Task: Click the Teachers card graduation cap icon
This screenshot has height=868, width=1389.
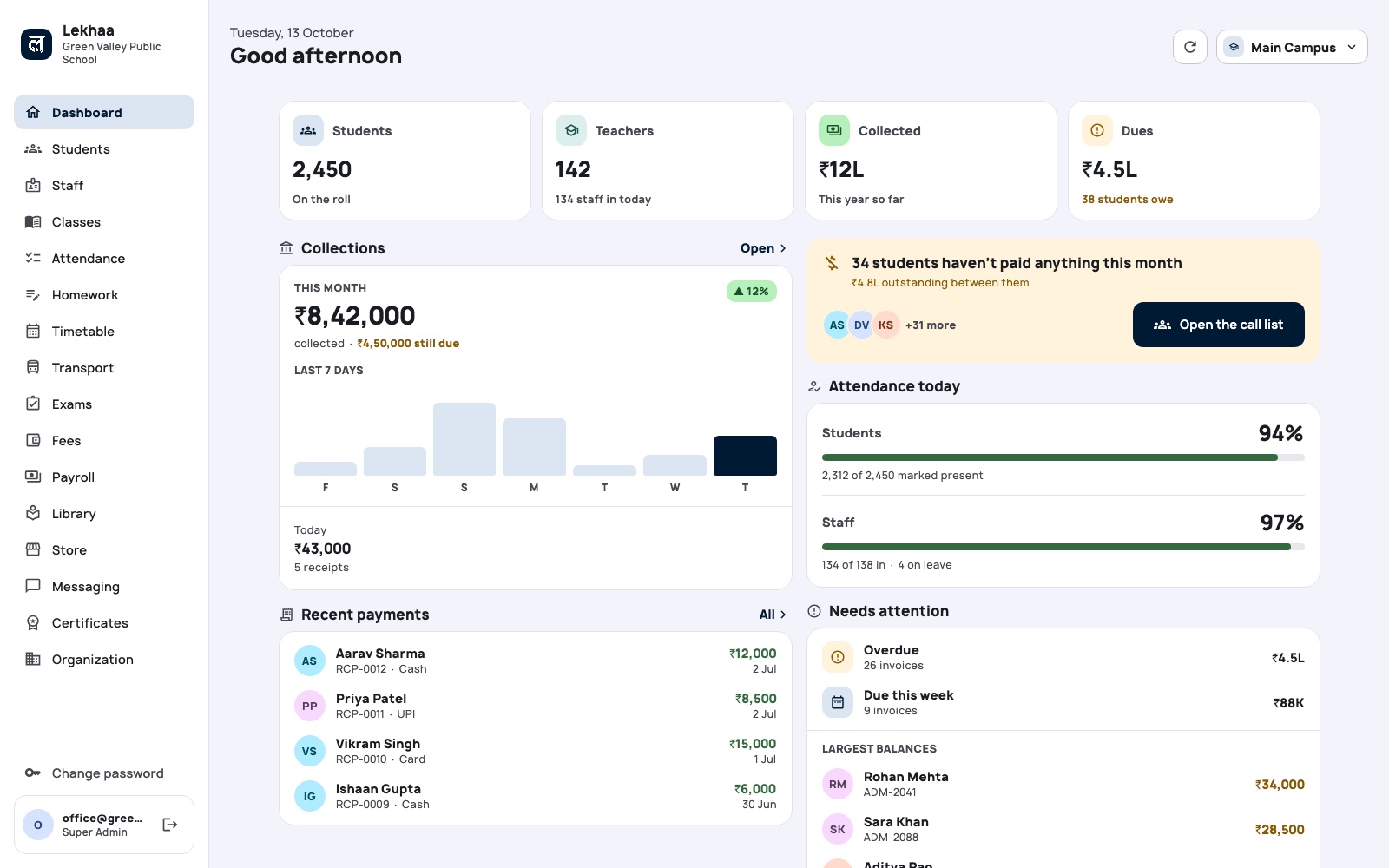Action: coord(571,130)
